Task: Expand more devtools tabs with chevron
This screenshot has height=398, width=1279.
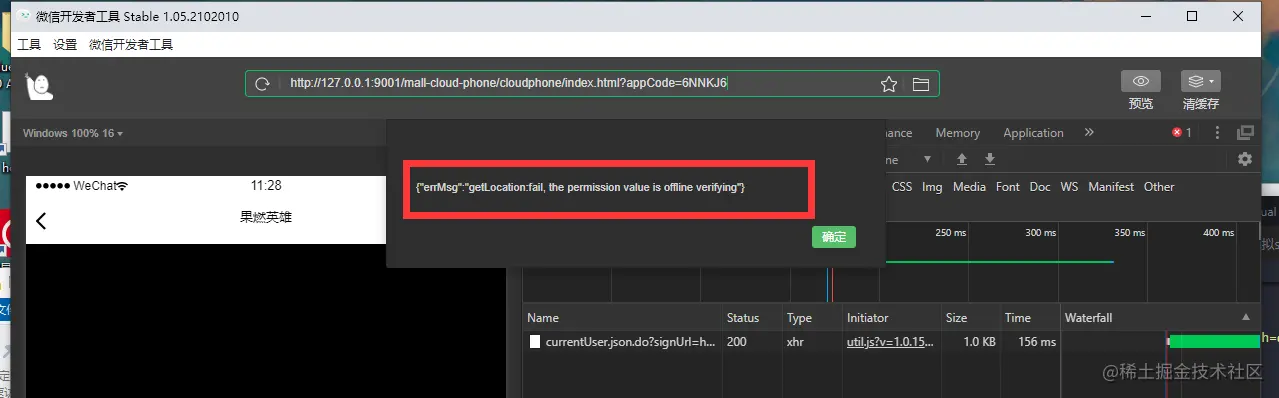Action: 1089,132
